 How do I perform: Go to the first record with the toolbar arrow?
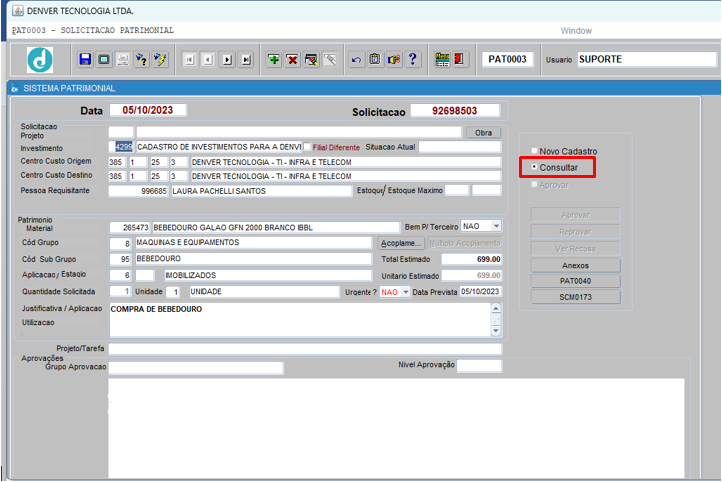190,60
